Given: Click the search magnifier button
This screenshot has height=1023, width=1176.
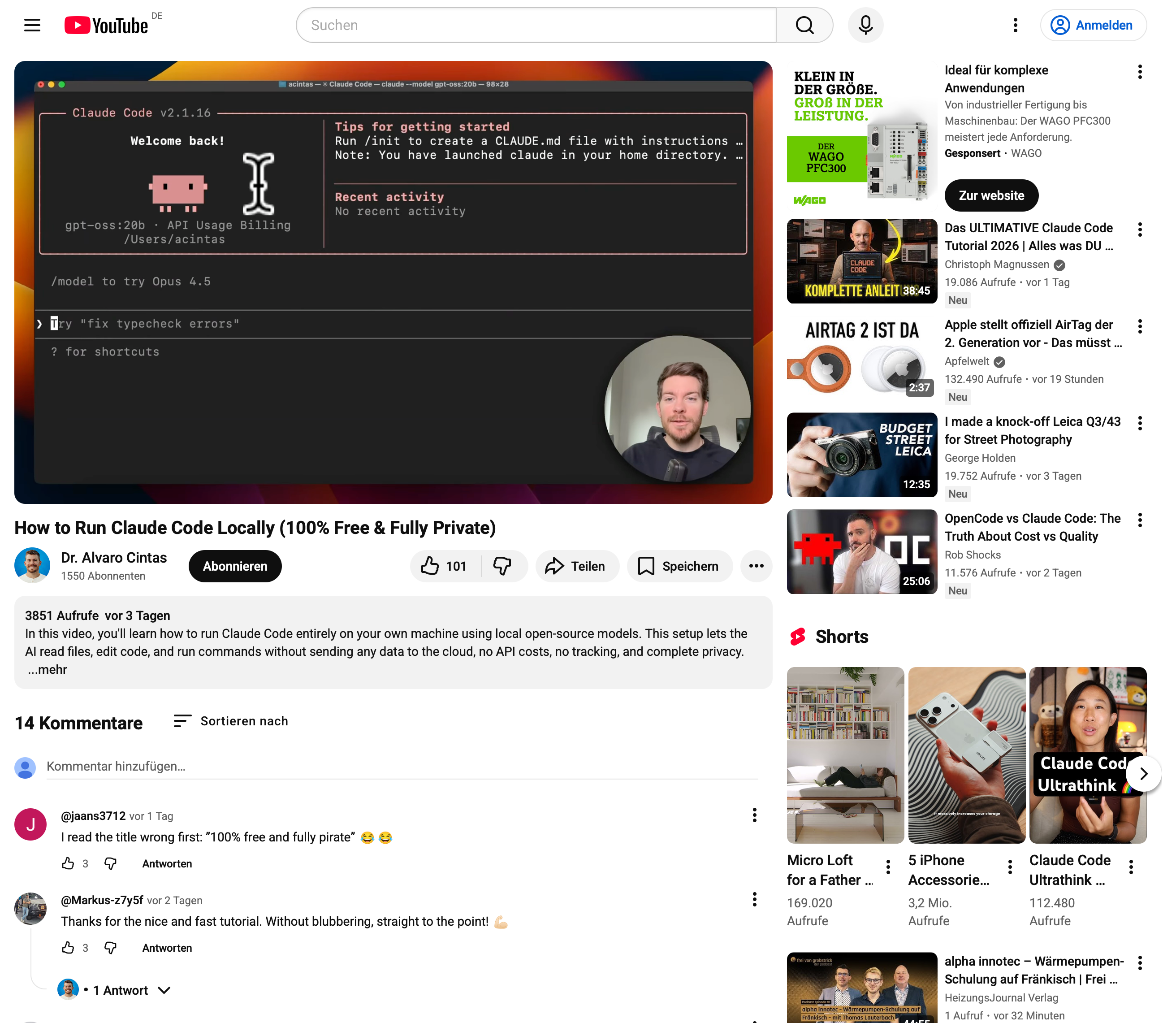Looking at the screenshot, I should (x=804, y=25).
